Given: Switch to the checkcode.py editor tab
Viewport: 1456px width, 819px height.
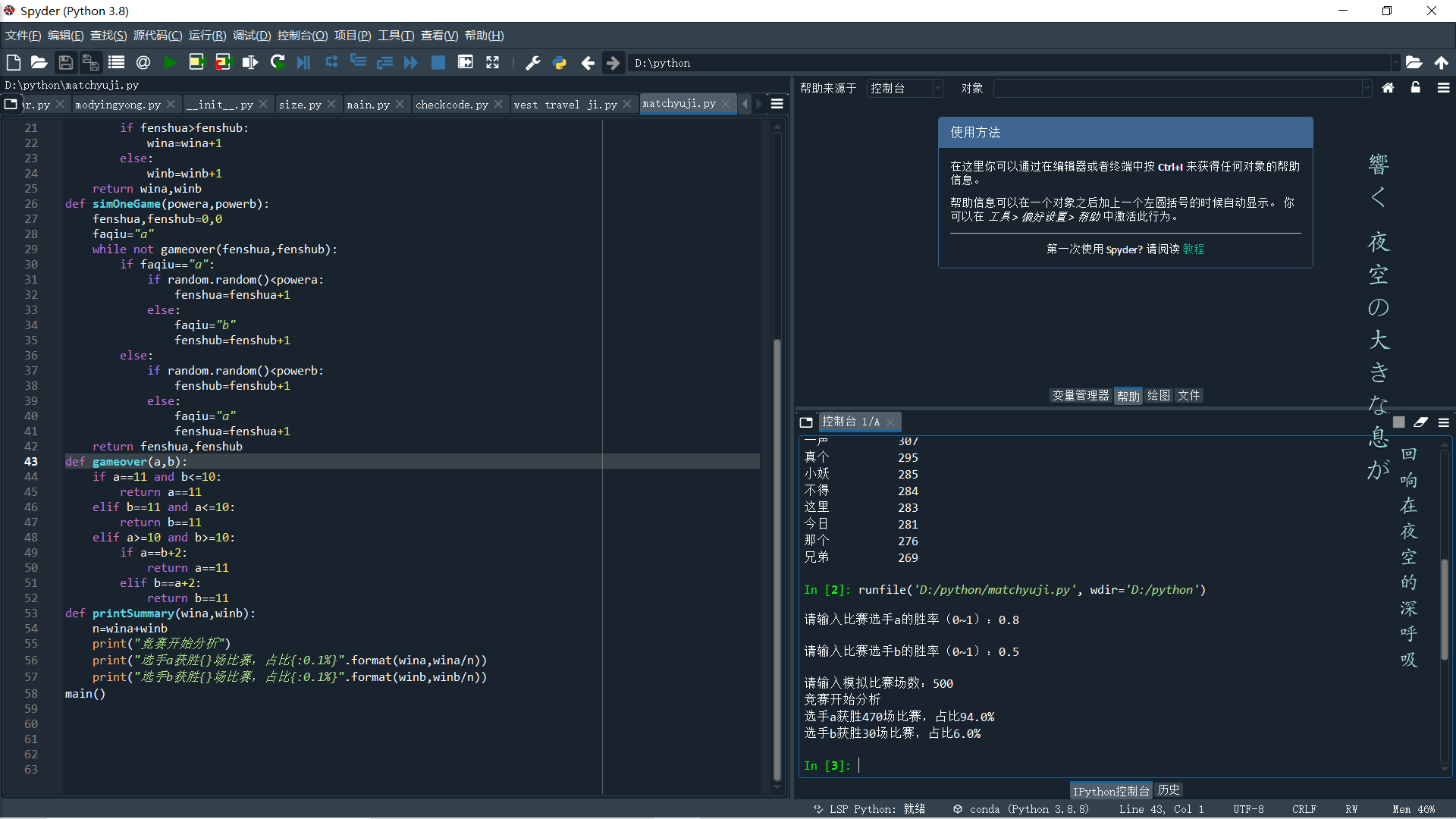Looking at the screenshot, I should click(452, 105).
